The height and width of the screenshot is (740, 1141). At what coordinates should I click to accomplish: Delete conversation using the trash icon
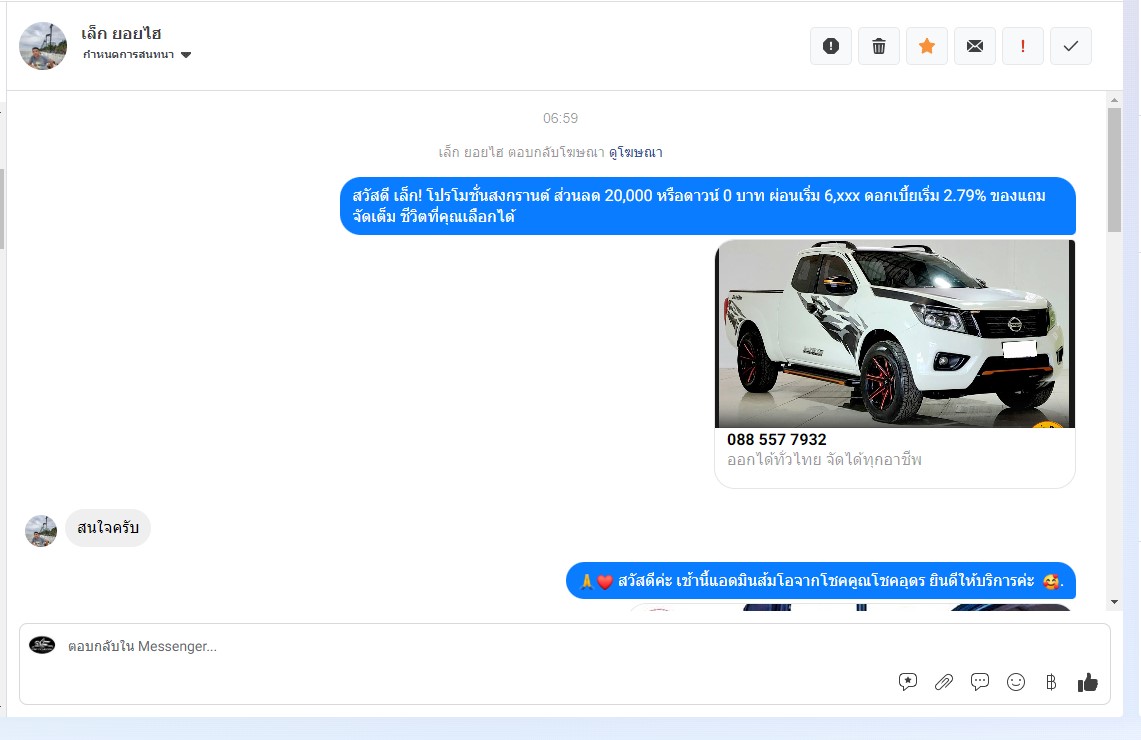[878, 46]
